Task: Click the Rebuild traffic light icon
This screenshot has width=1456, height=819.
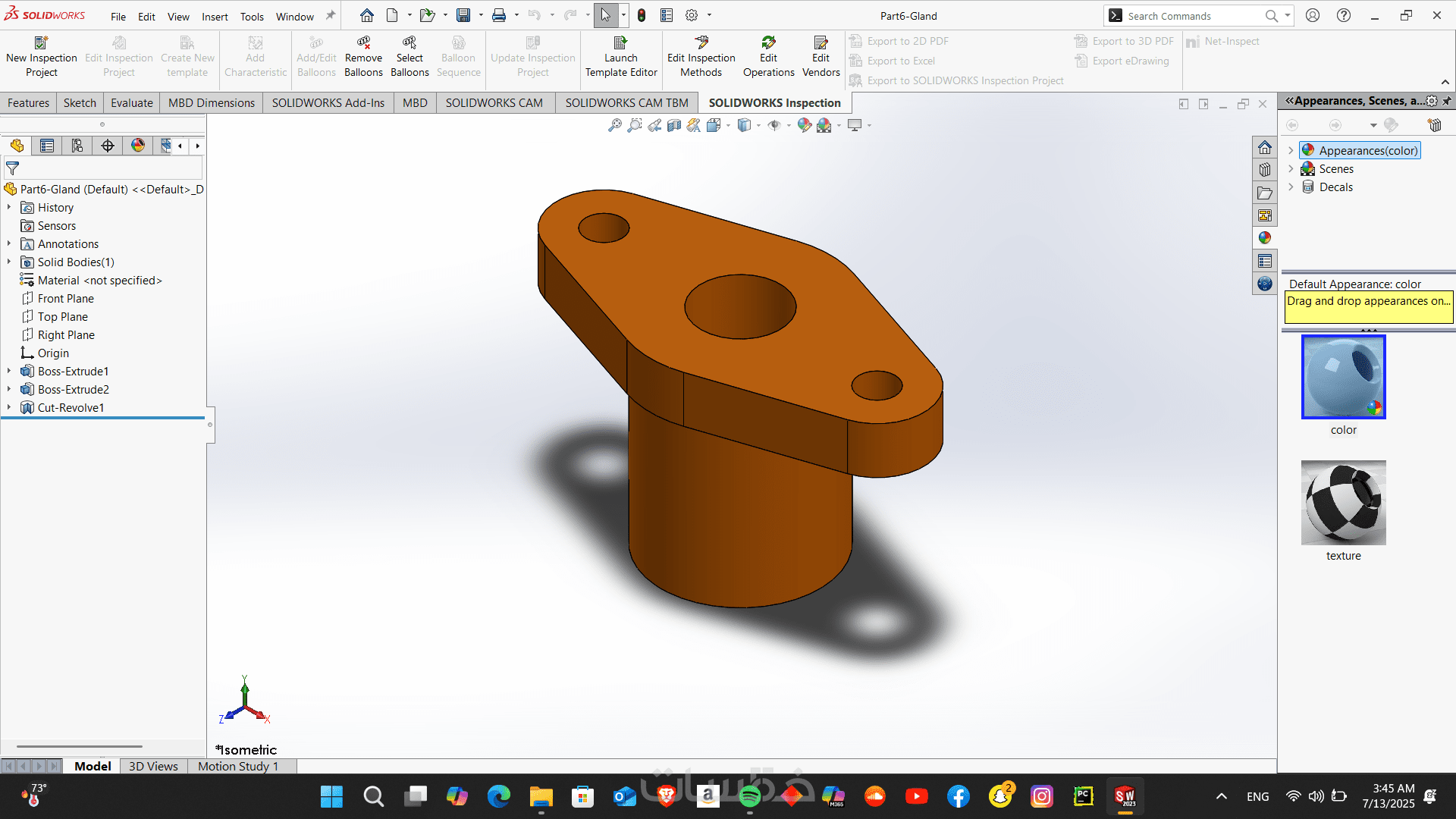Action: coord(642,15)
